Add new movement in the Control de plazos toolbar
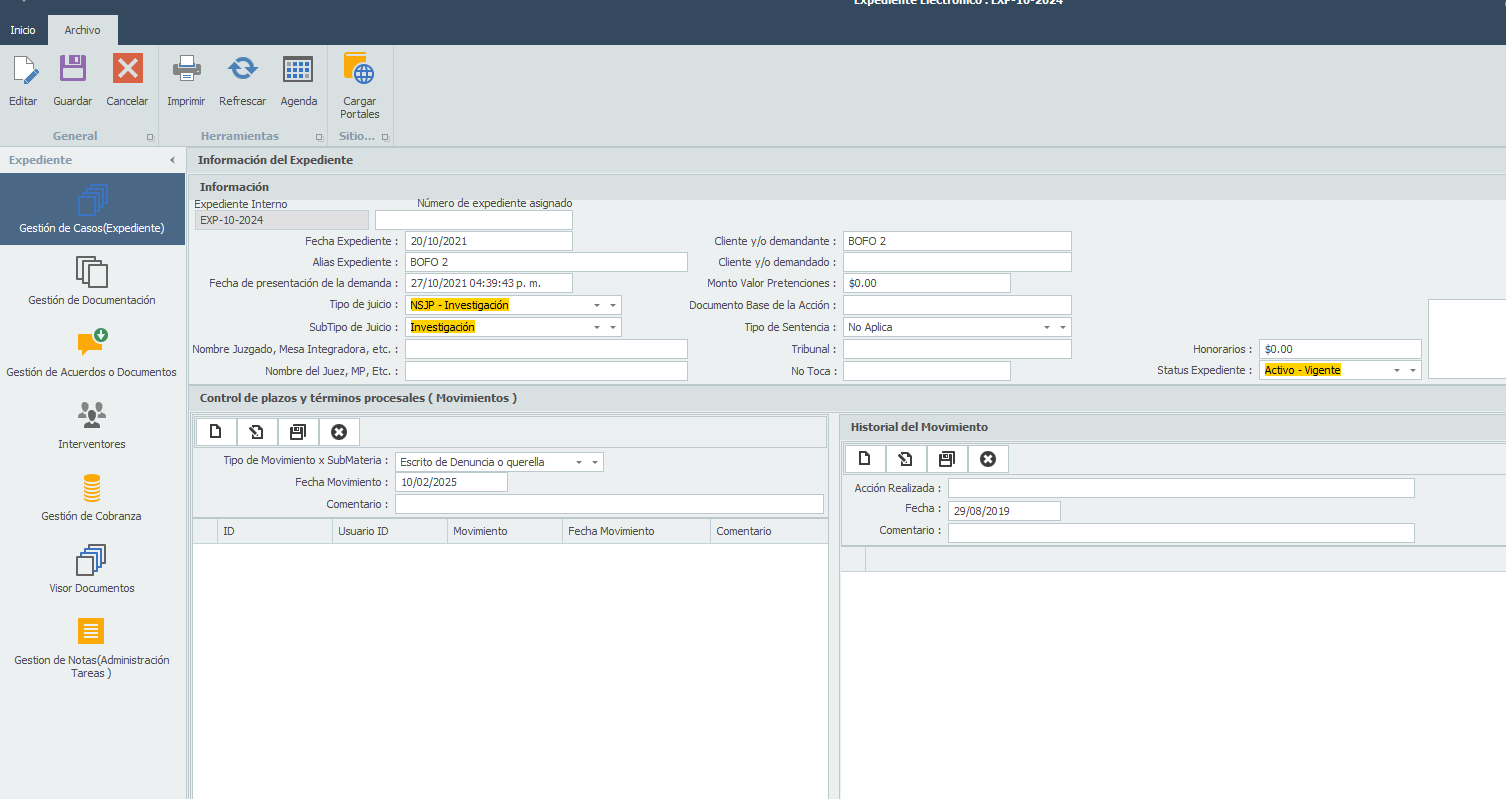Screen dimensions: 1506x799 (x=216, y=432)
